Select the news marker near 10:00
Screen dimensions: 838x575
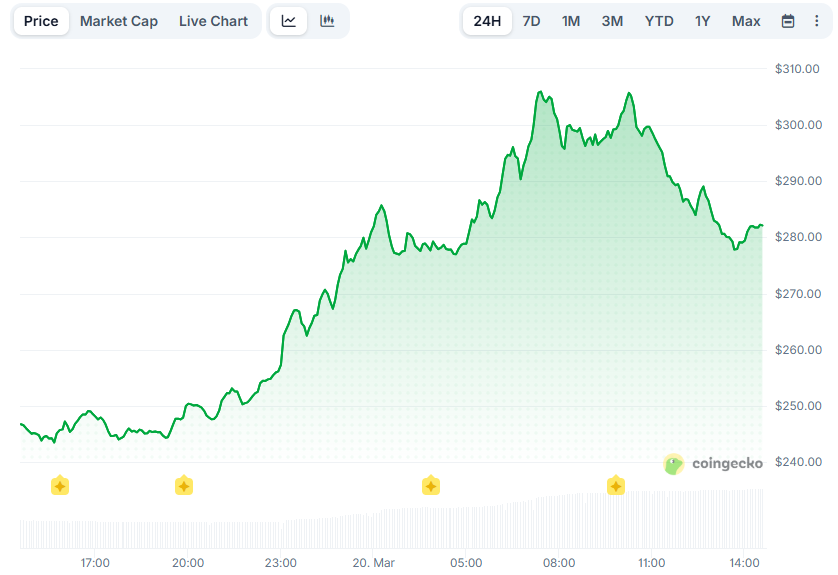[616, 486]
